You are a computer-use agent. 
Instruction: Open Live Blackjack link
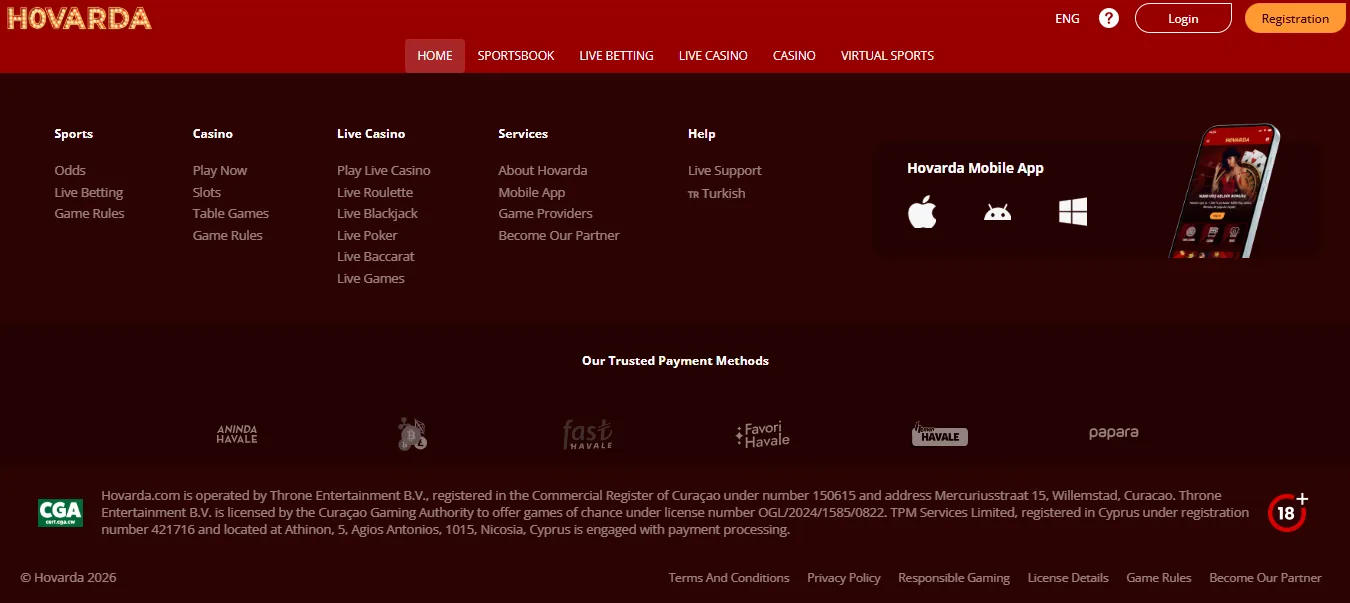(x=378, y=213)
